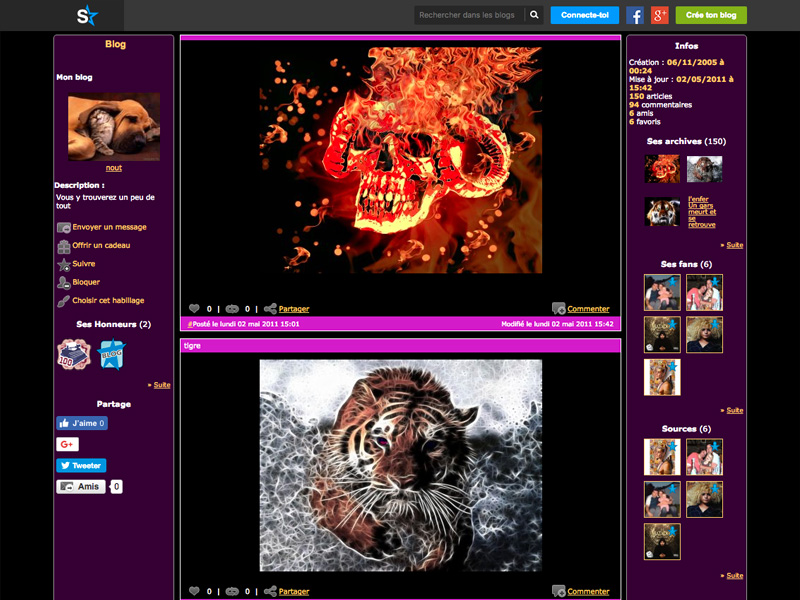Like the skull post with heart icon

[x=194, y=309]
